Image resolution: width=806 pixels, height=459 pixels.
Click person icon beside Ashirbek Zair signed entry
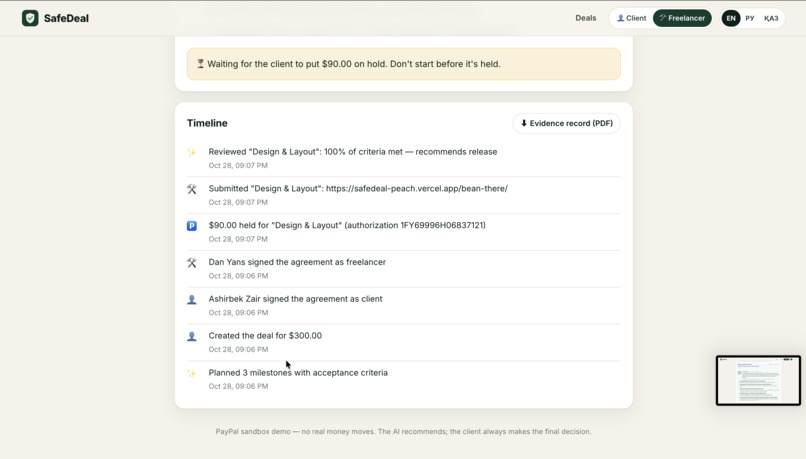(x=192, y=299)
